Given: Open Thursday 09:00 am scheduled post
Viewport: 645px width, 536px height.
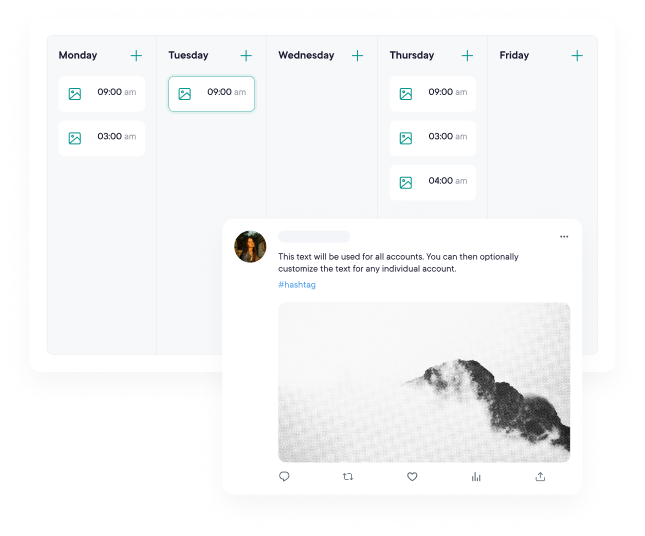Looking at the screenshot, I should point(433,94).
